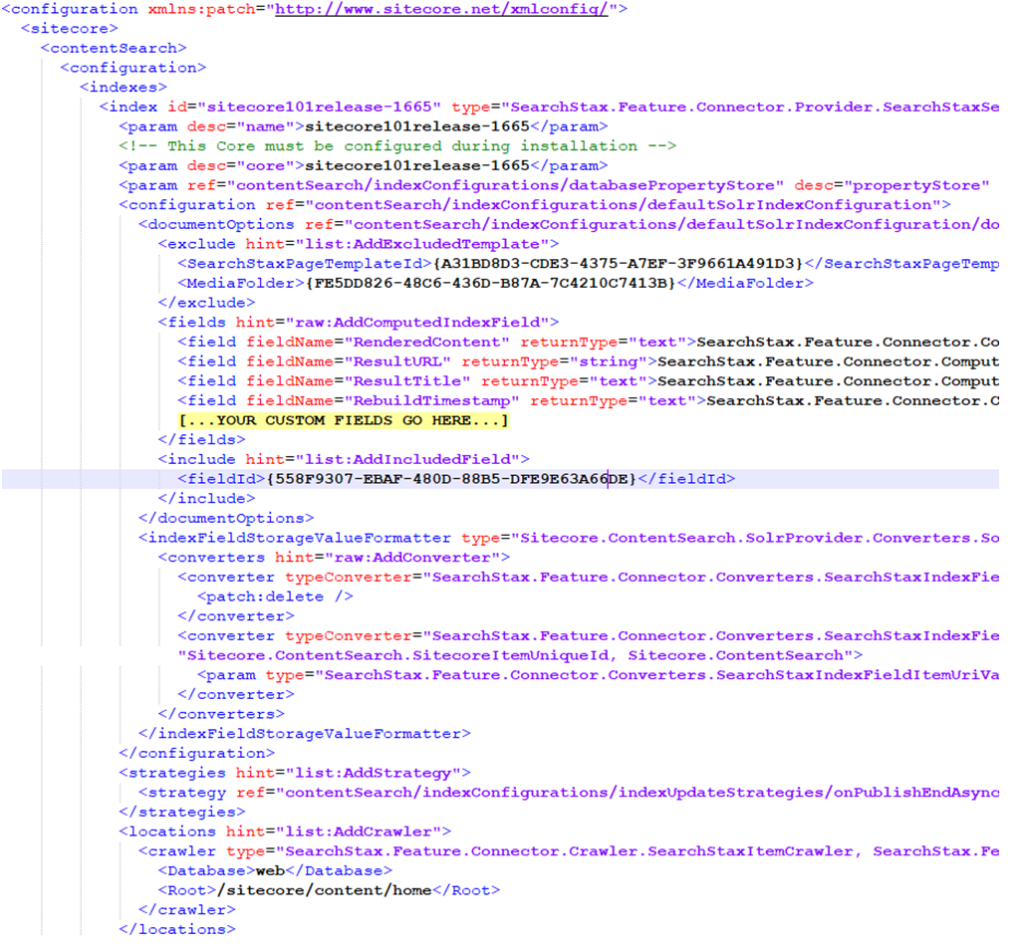The image size is (1024, 948).
Task: Select the fieldId GUID on the highlighted line
Action: pos(451,479)
